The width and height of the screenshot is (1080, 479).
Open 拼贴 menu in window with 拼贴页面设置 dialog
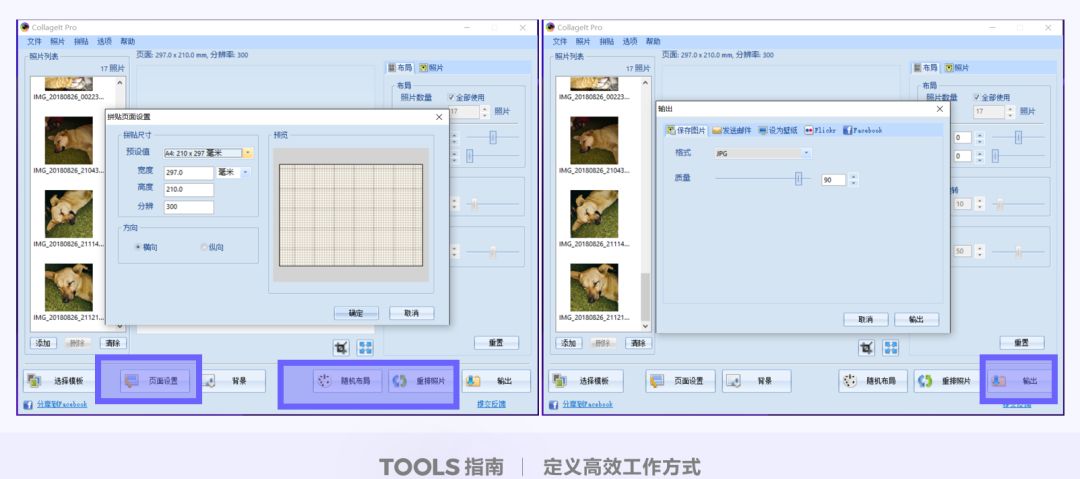pos(81,41)
